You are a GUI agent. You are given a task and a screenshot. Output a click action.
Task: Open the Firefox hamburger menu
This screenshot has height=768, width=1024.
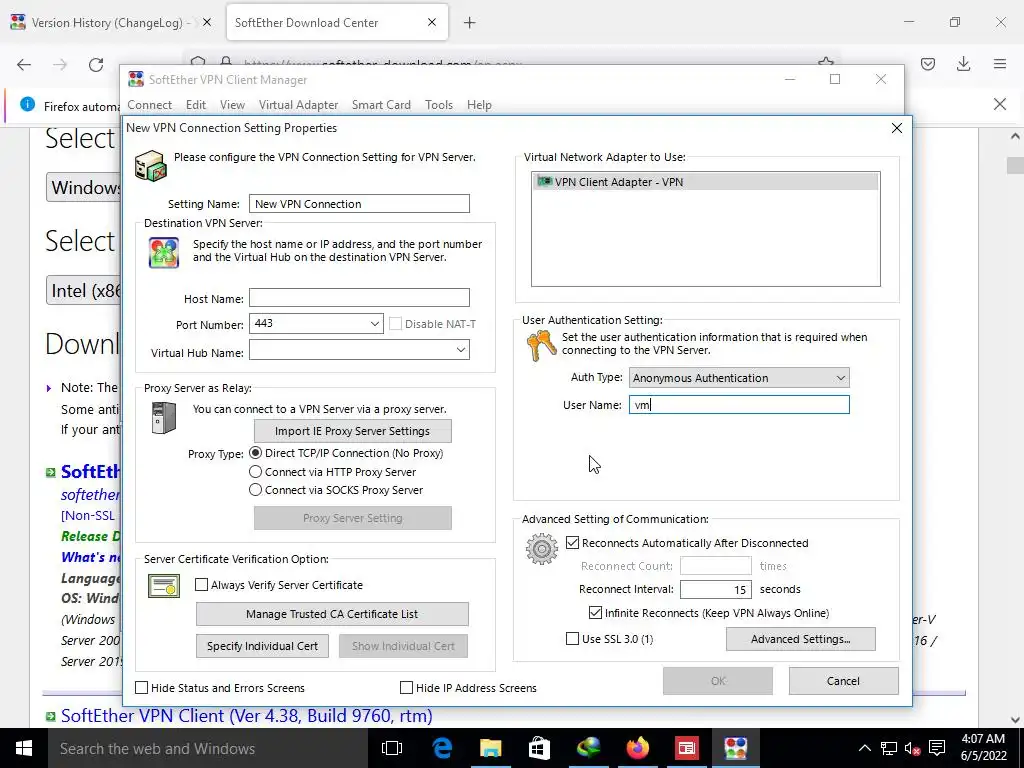click(x=1000, y=64)
